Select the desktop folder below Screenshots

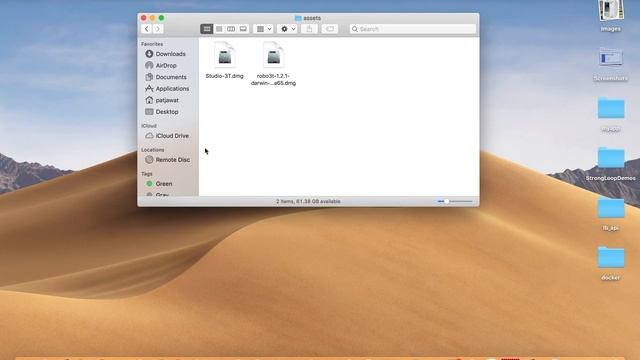611,114
